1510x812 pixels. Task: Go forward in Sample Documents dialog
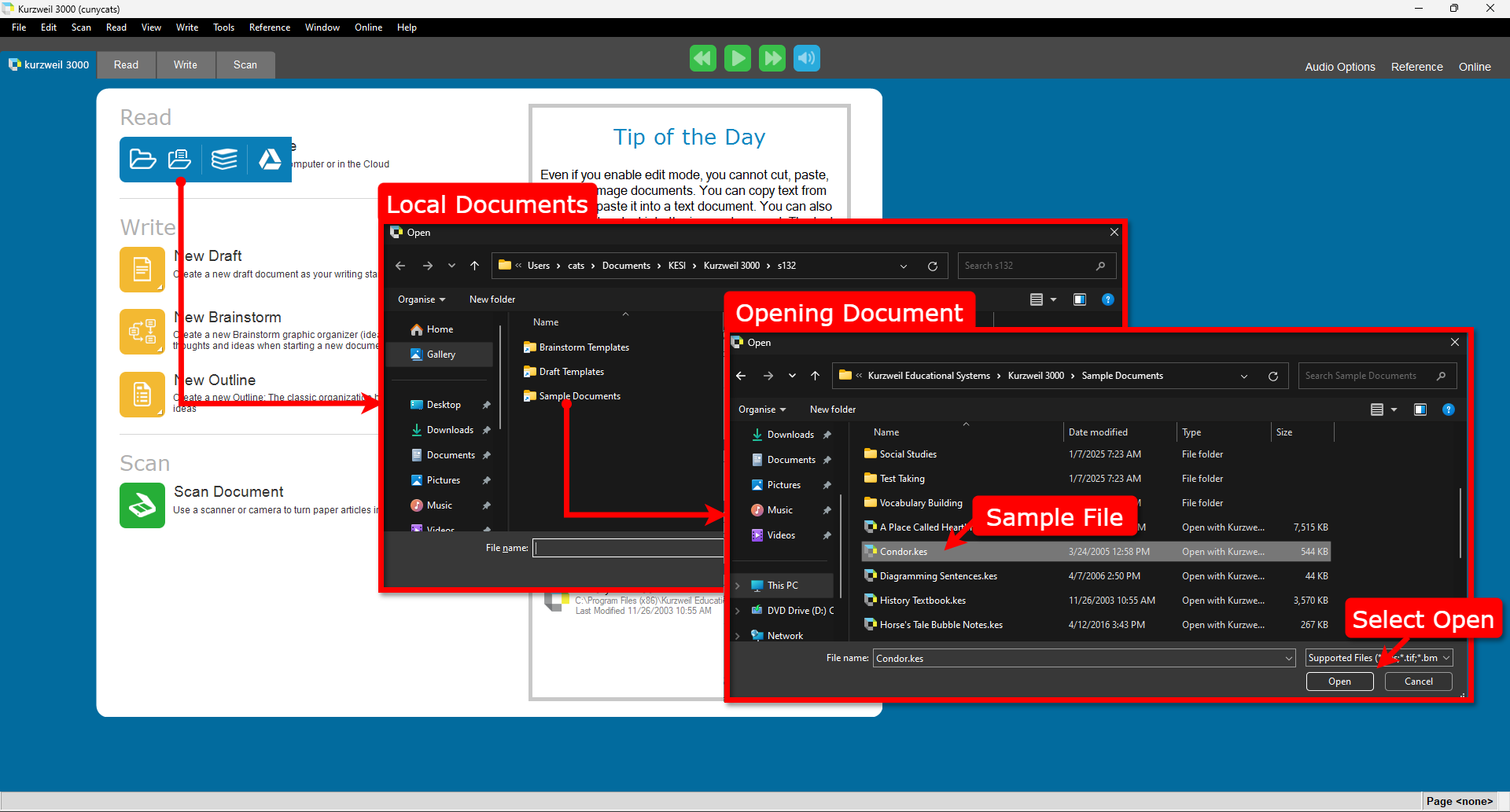pyautogui.click(x=768, y=376)
